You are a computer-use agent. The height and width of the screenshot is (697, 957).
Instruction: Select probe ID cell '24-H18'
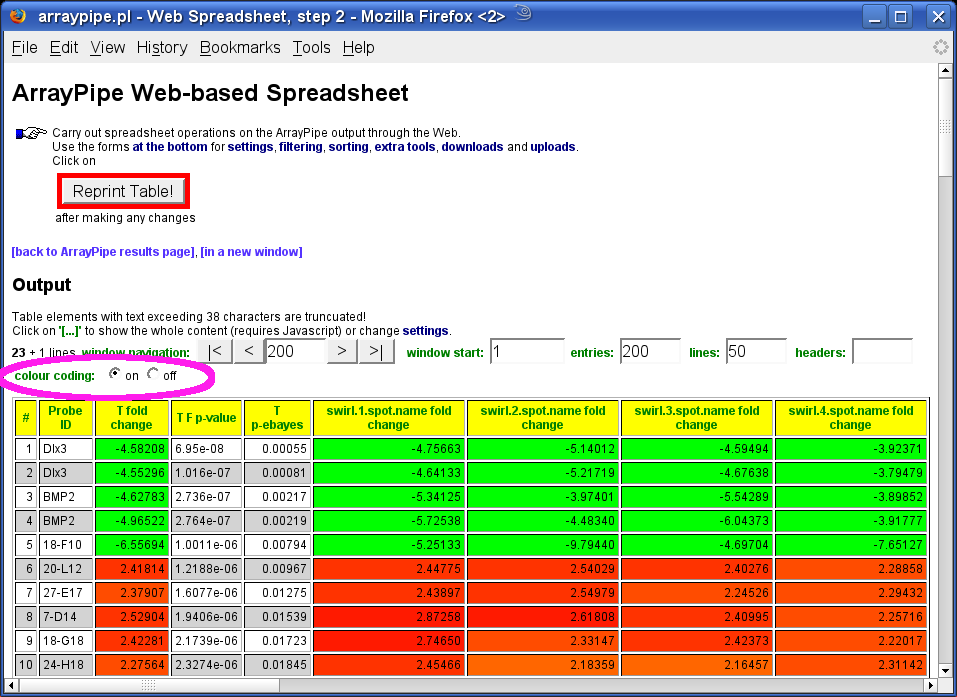(x=65, y=665)
